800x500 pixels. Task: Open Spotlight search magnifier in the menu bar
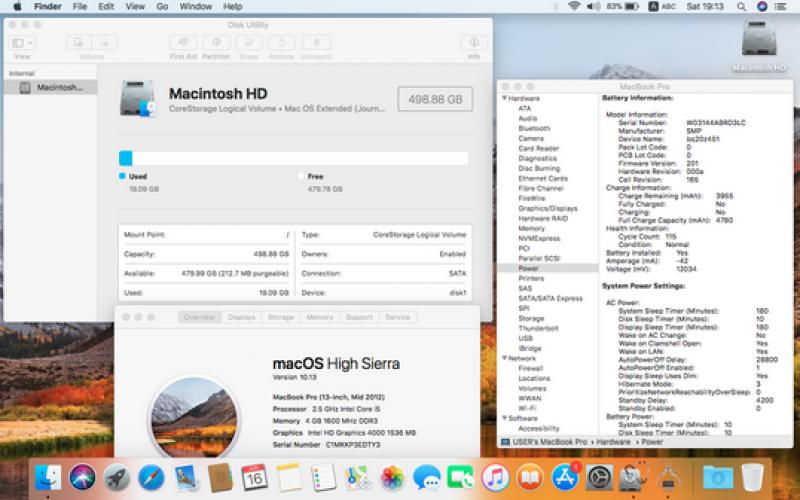(741, 6)
